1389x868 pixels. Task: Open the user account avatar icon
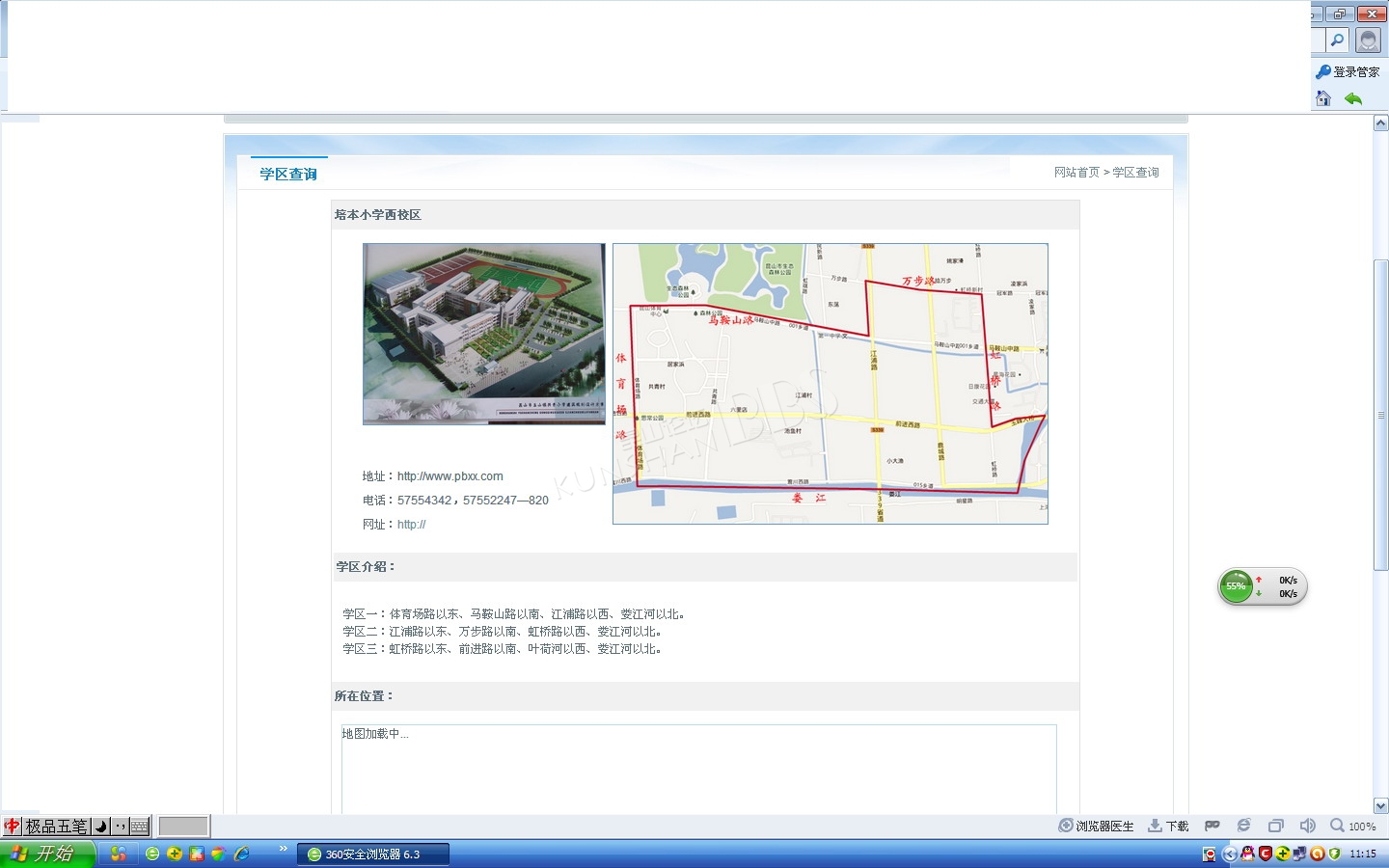(1368, 40)
